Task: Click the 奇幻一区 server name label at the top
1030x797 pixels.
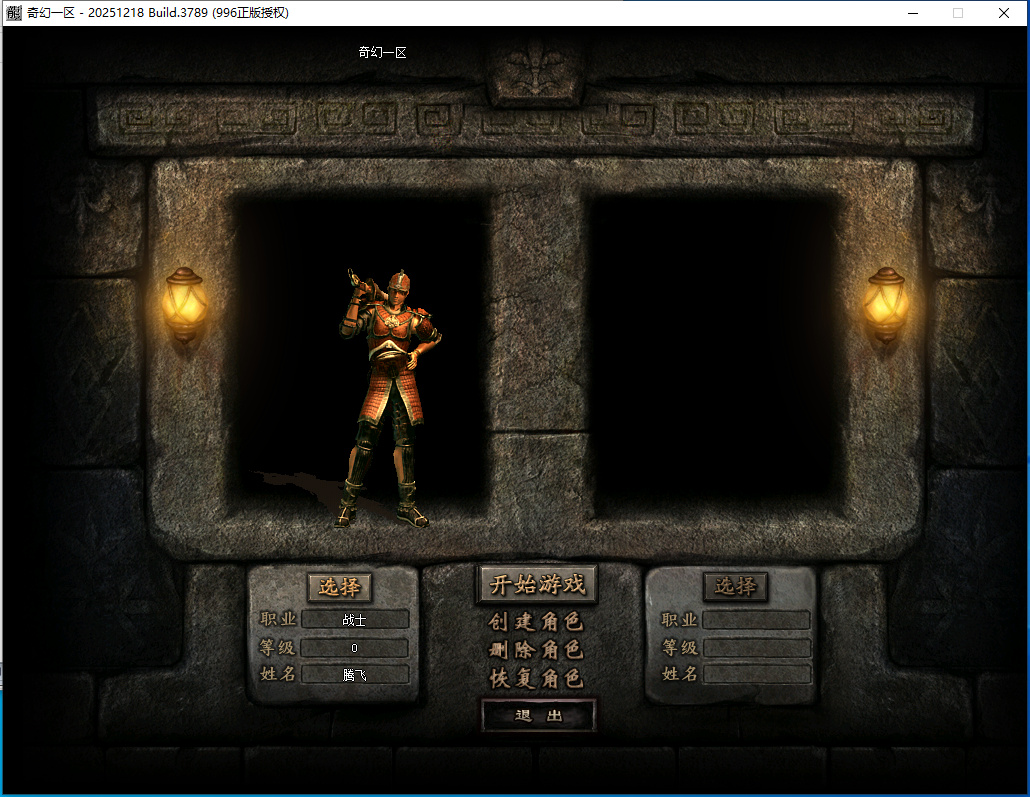Action: pos(382,52)
